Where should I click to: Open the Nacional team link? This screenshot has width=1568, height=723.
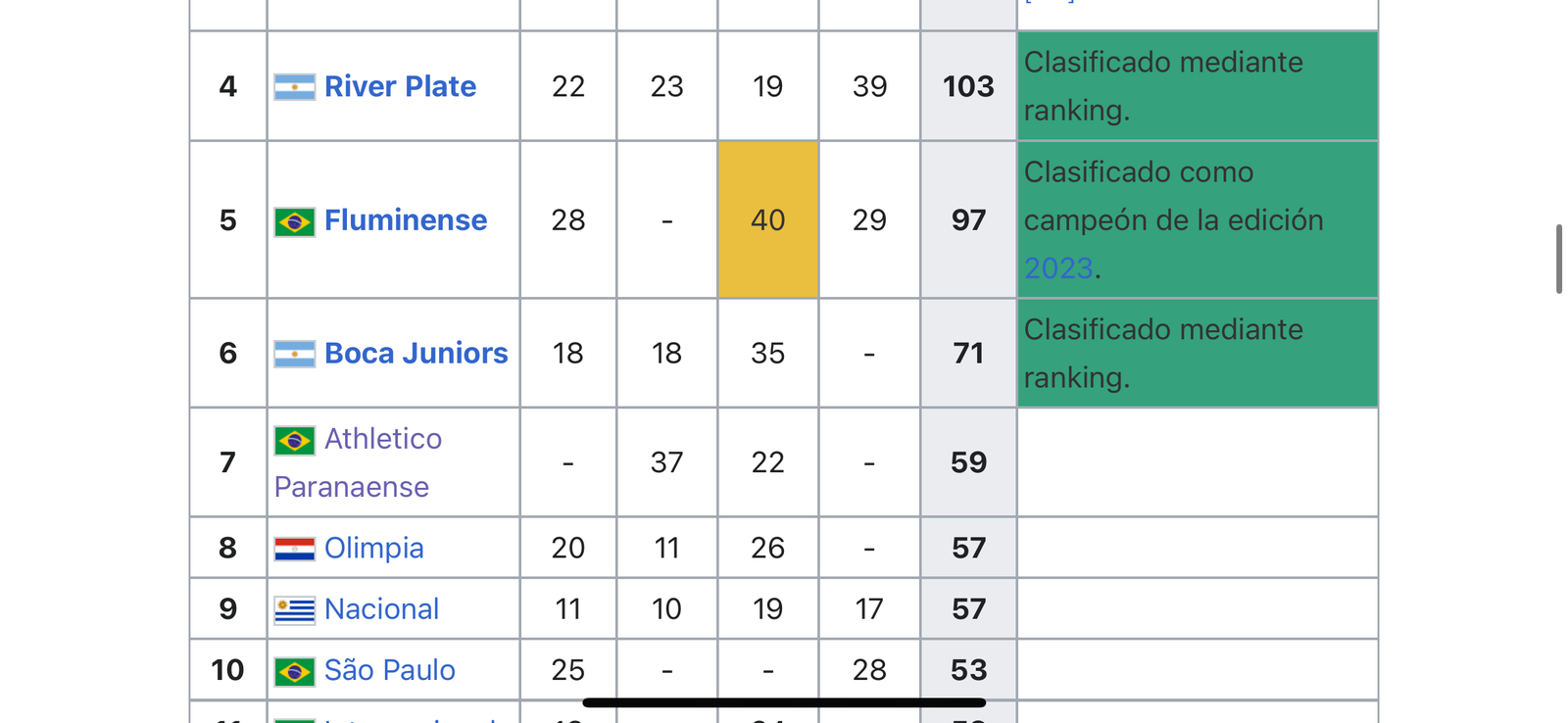pyautogui.click(x=381, y=608)
